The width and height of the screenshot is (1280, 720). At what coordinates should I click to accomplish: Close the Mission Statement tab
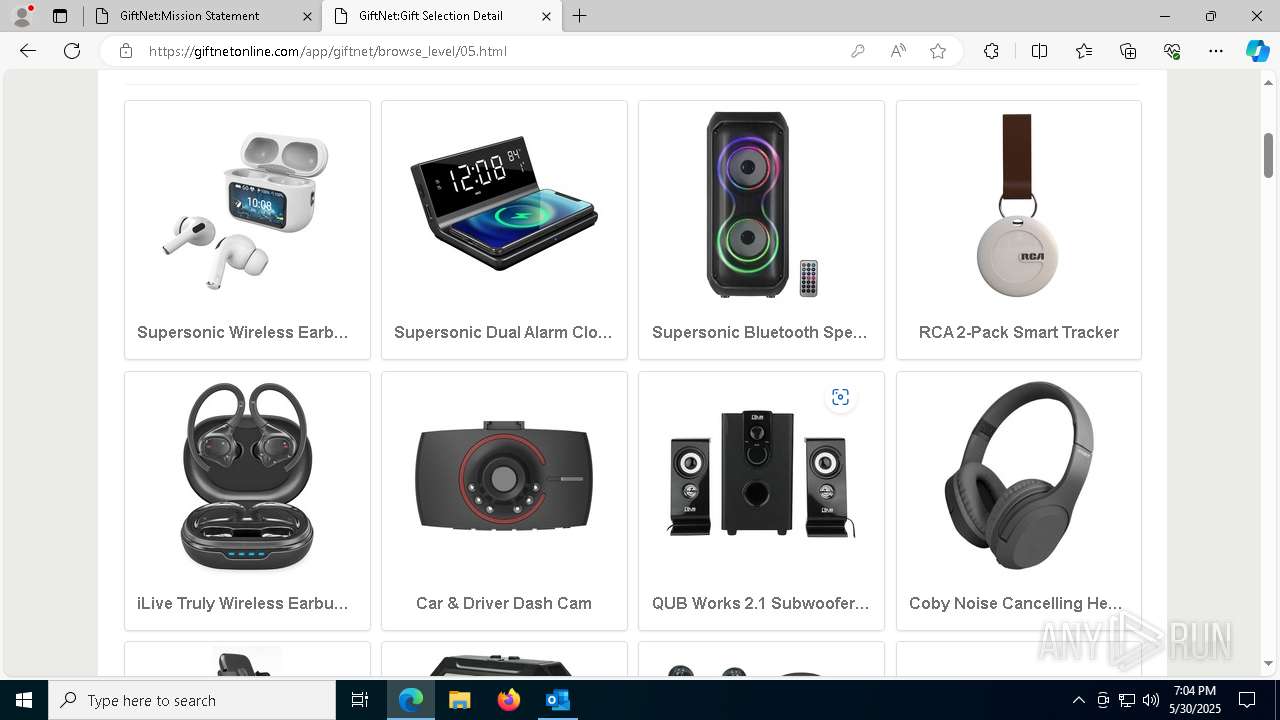coord(306,16)
